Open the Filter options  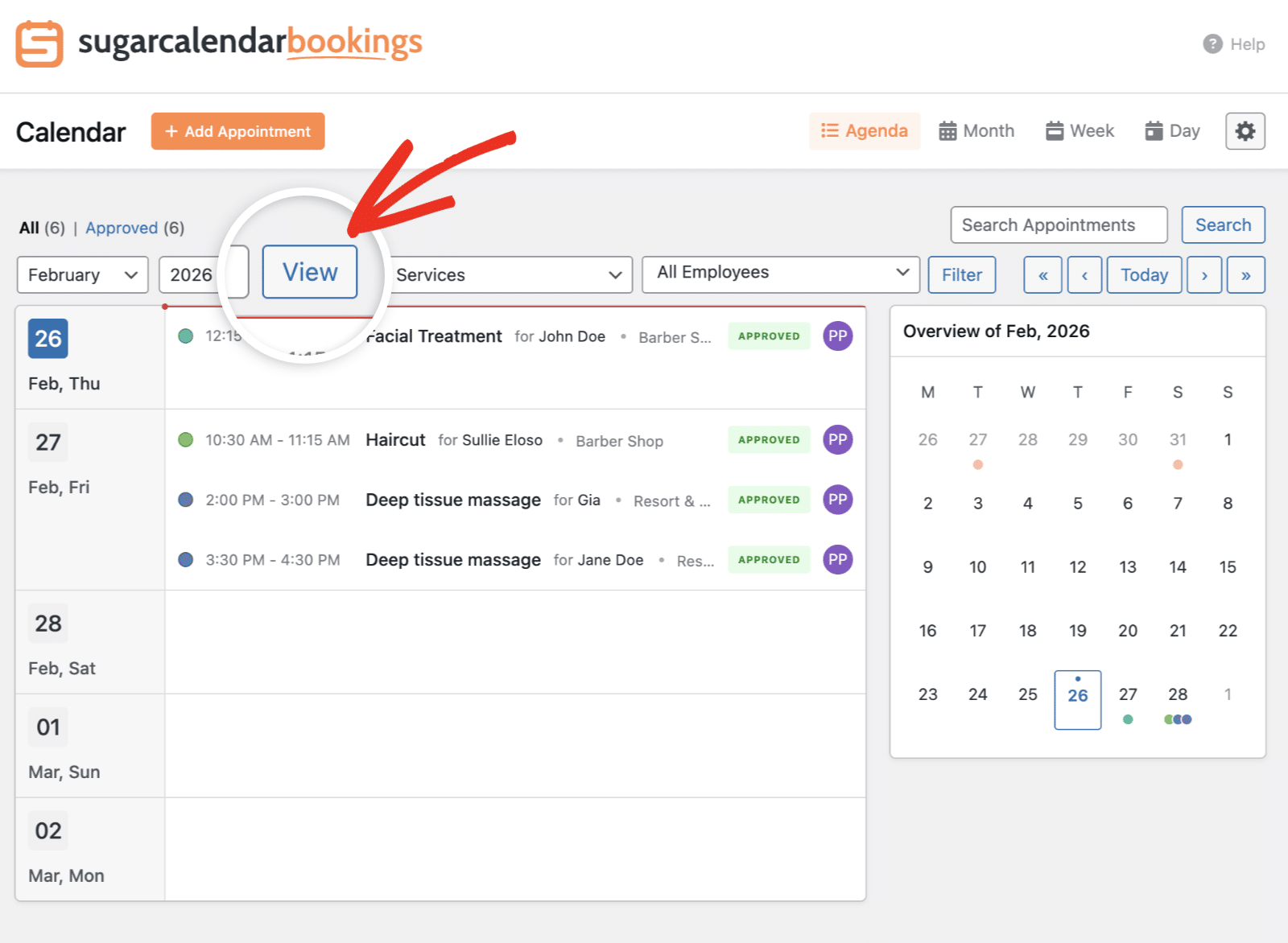tap(961, 274)
